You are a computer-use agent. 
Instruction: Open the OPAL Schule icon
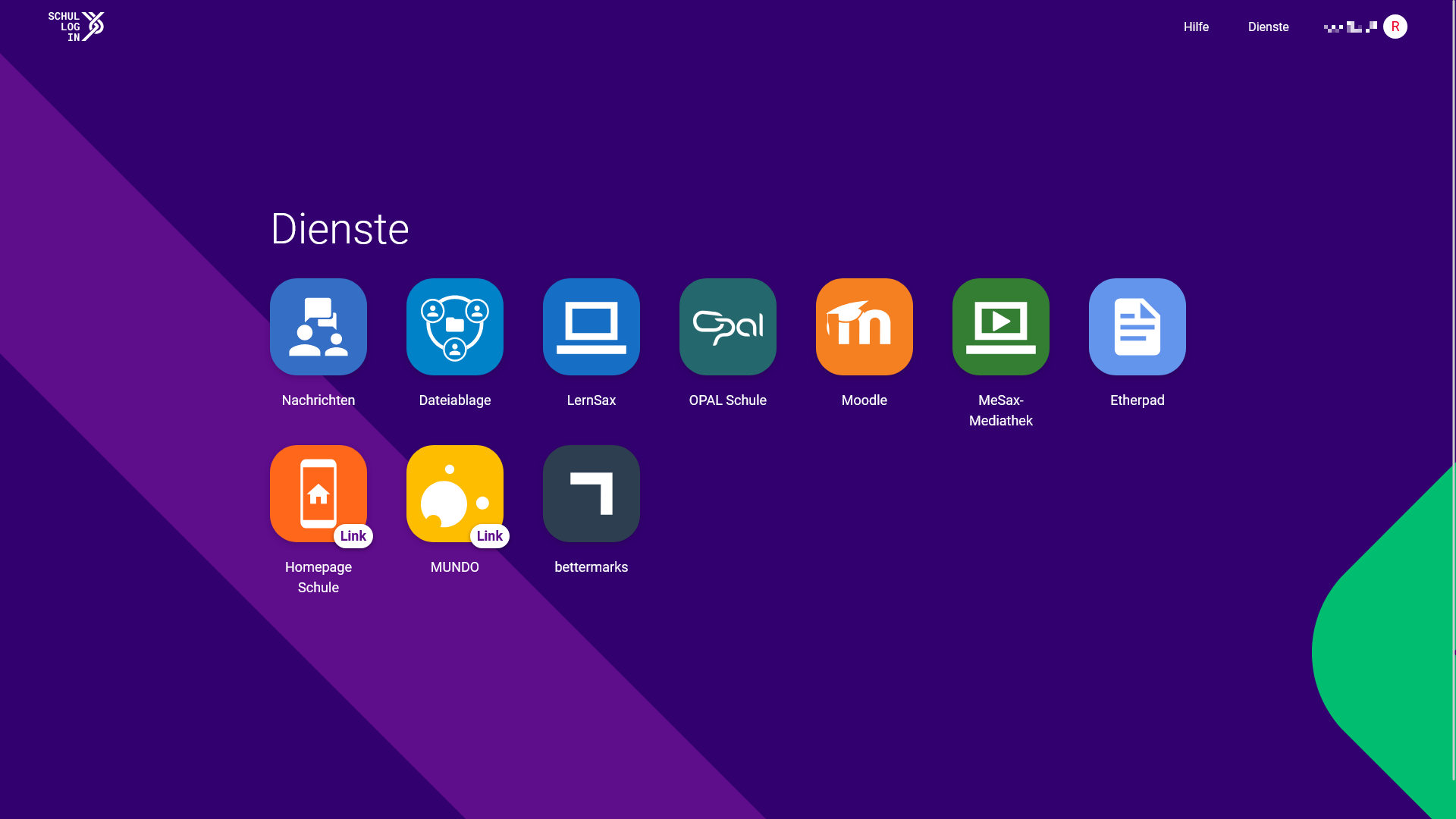pos(728,327)
